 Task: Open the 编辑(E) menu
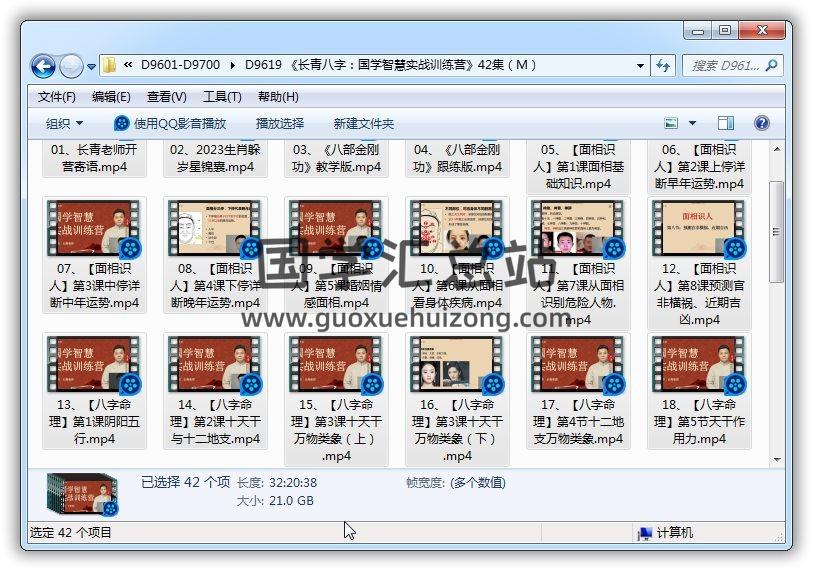[111, 97]
